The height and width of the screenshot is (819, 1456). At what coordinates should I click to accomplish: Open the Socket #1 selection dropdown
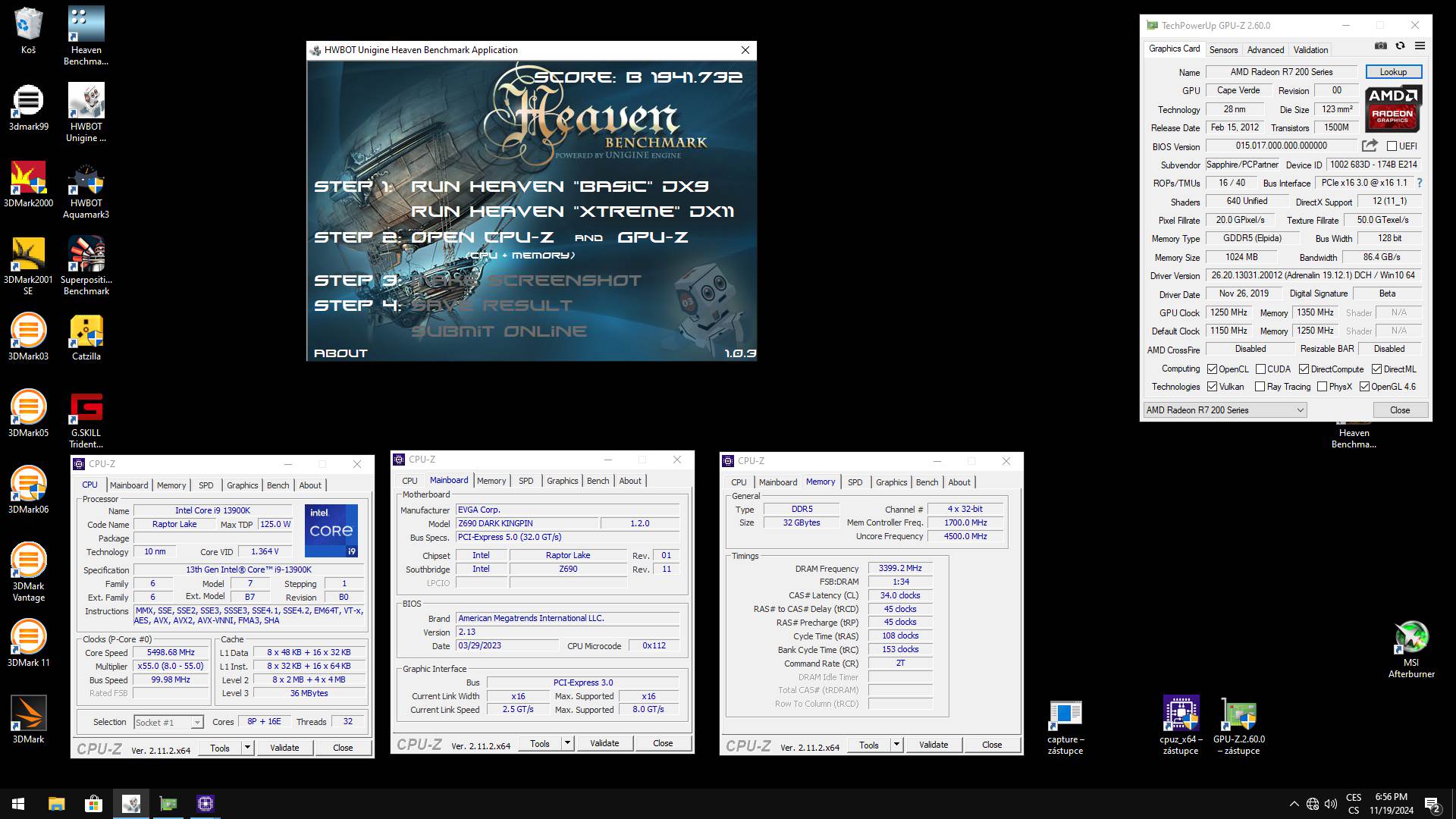[168, 723]
